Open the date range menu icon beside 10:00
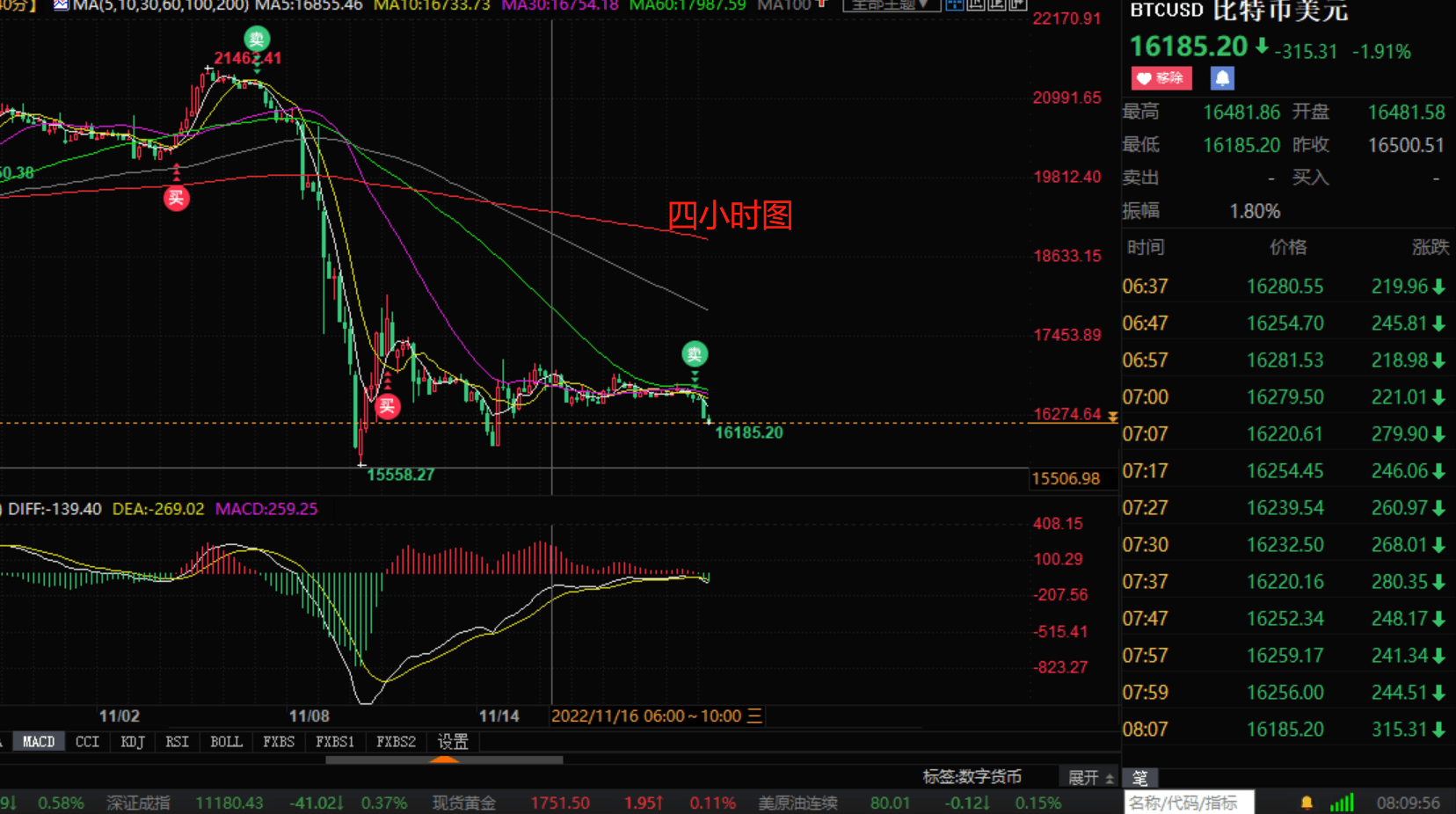This screenshot has height=814, width=1456. [x=754, y=716]
